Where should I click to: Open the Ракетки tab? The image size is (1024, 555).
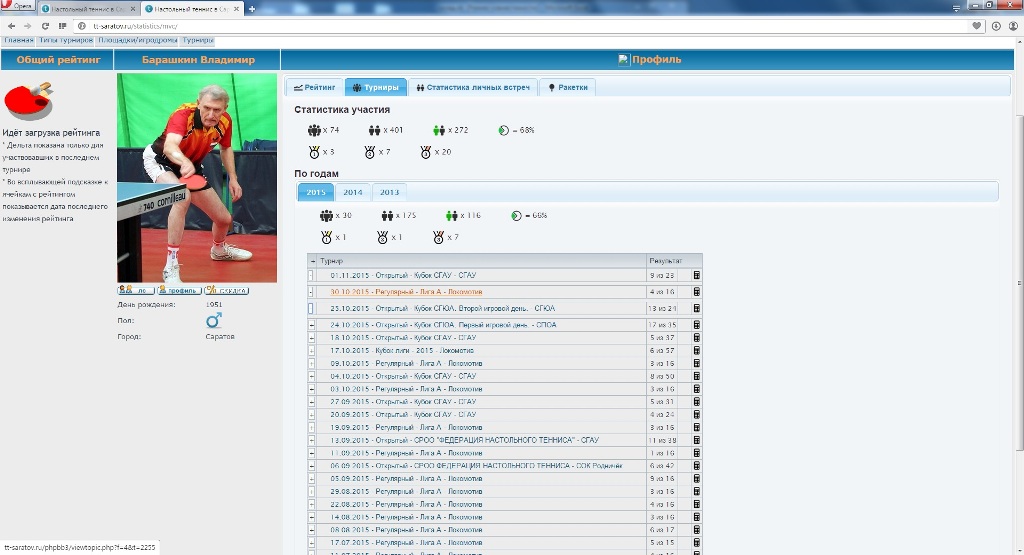point(568,87)
